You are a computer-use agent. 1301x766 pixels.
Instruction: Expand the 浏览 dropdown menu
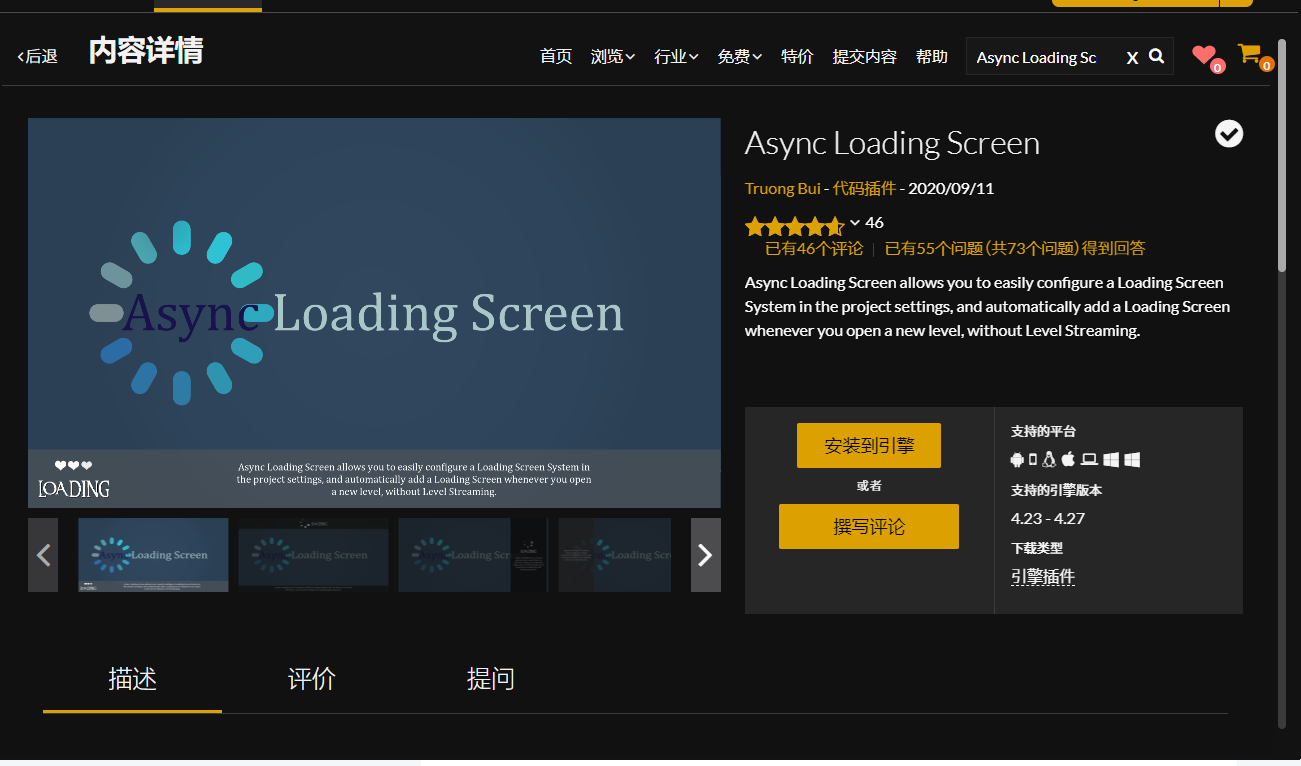pos(613,57)
